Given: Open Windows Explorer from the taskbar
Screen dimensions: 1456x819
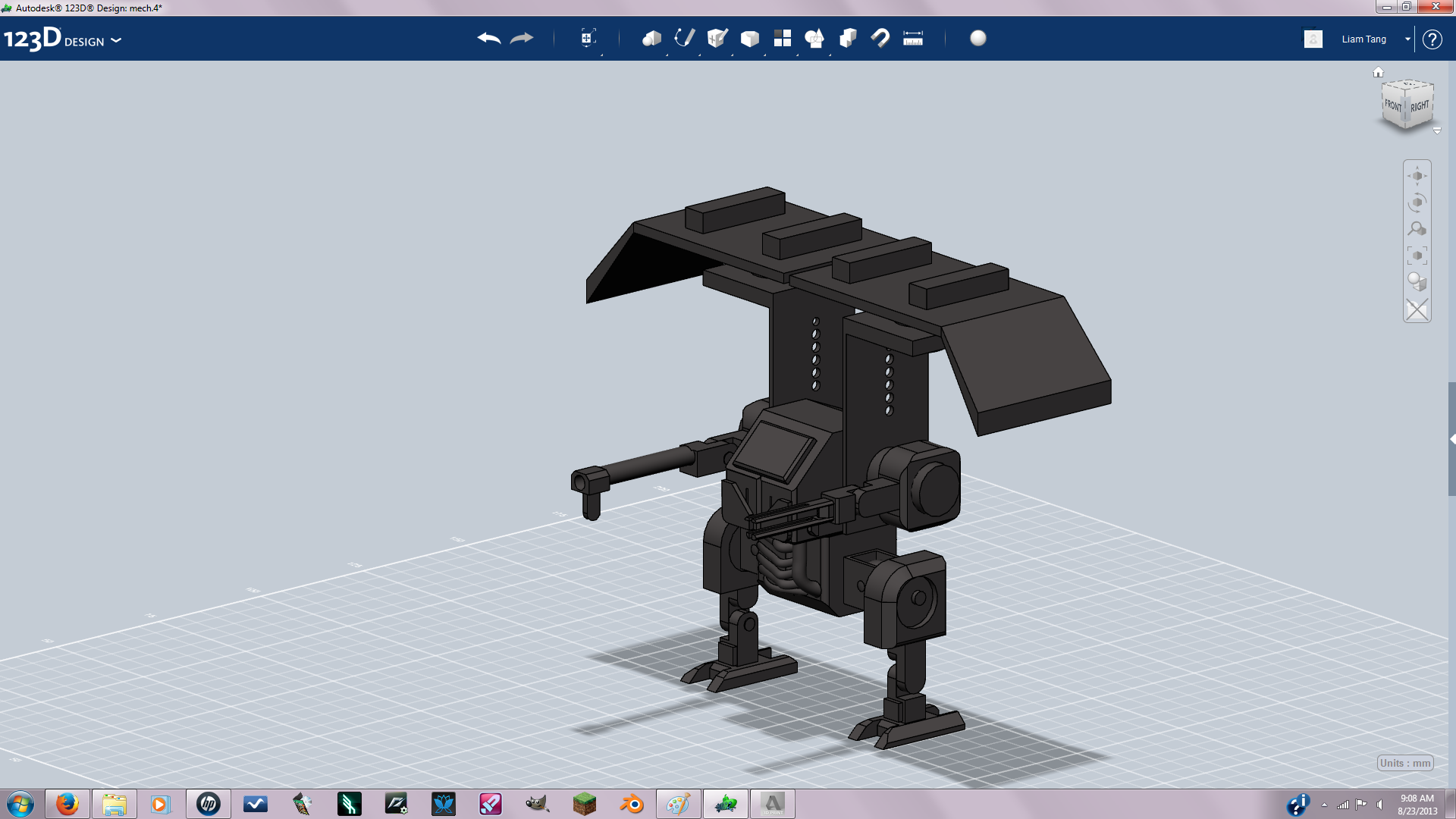Looking at the screenshot, I should click(x=115, y=804).
